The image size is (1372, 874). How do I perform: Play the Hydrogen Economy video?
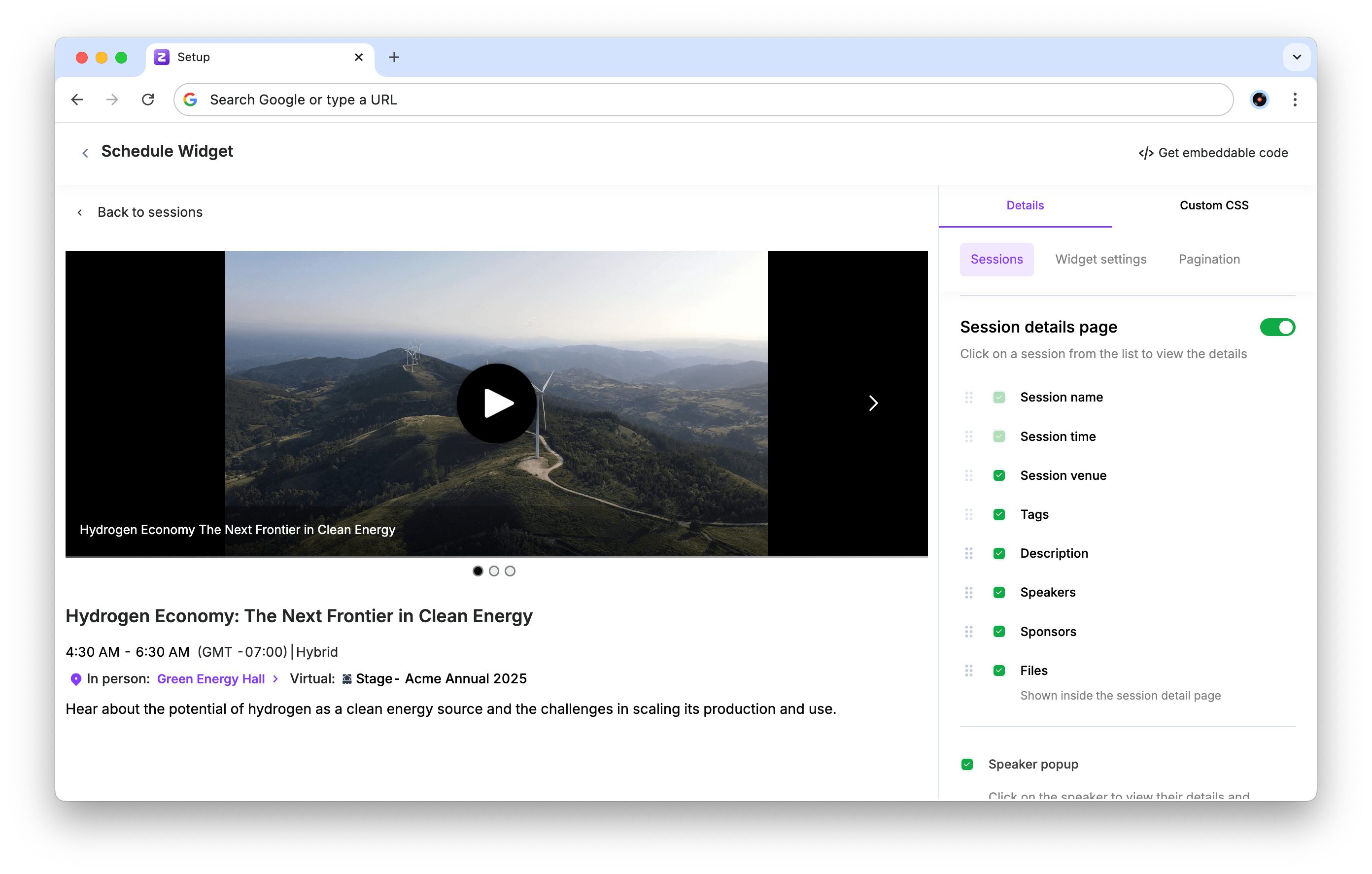click(496, 403)
